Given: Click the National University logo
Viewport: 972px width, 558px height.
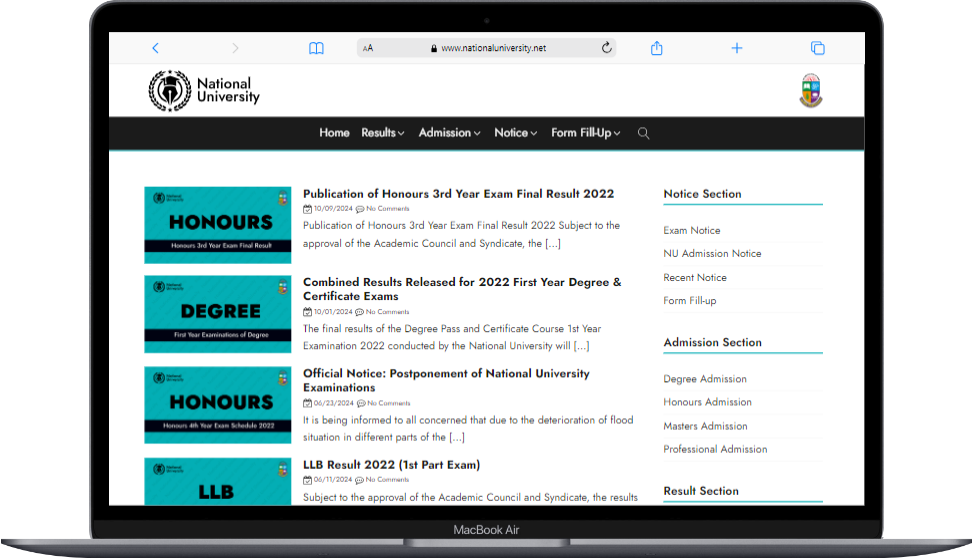Looking at the screenshot, I should point(204,91).
